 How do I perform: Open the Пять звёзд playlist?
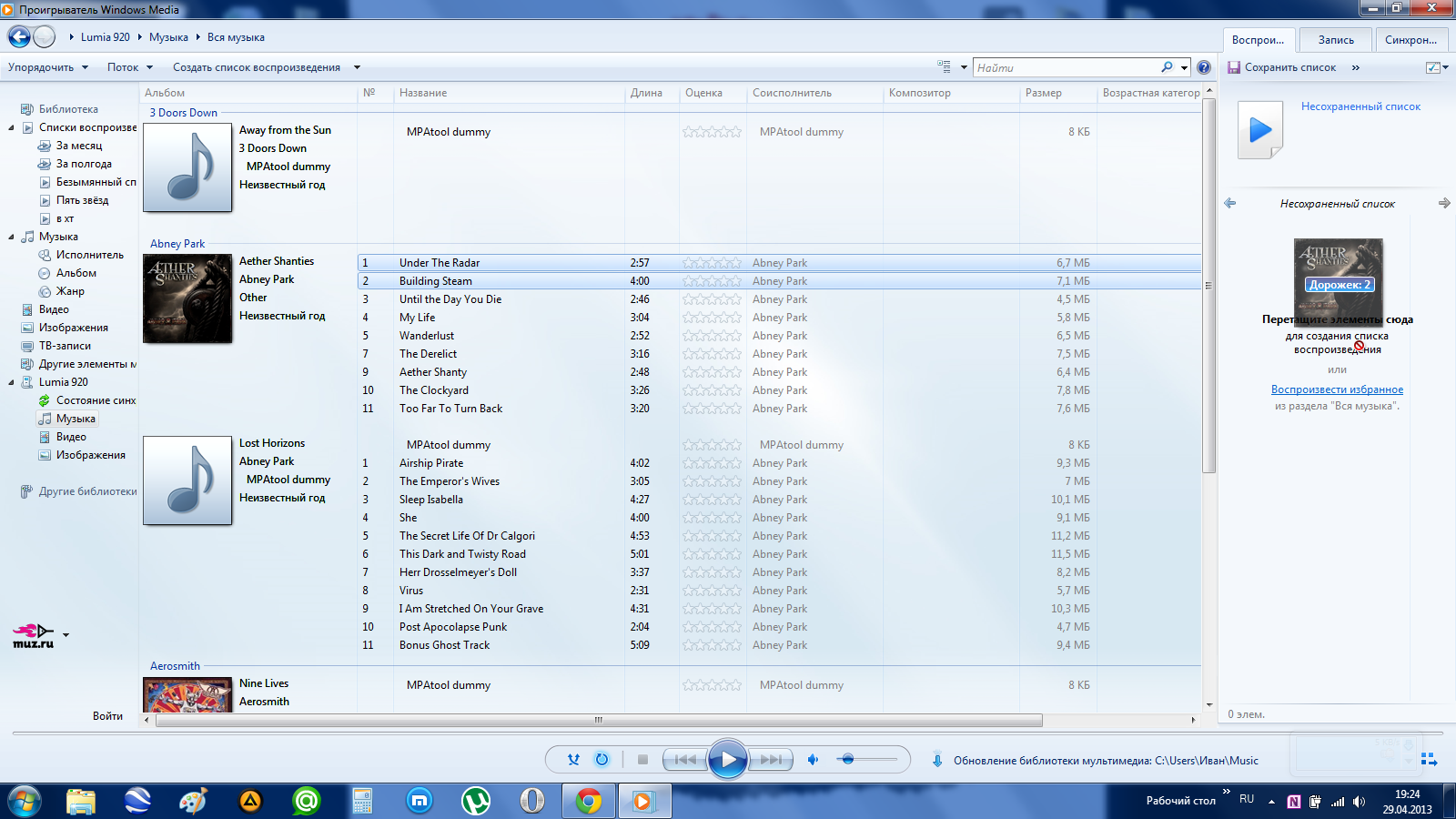[82, 200]
